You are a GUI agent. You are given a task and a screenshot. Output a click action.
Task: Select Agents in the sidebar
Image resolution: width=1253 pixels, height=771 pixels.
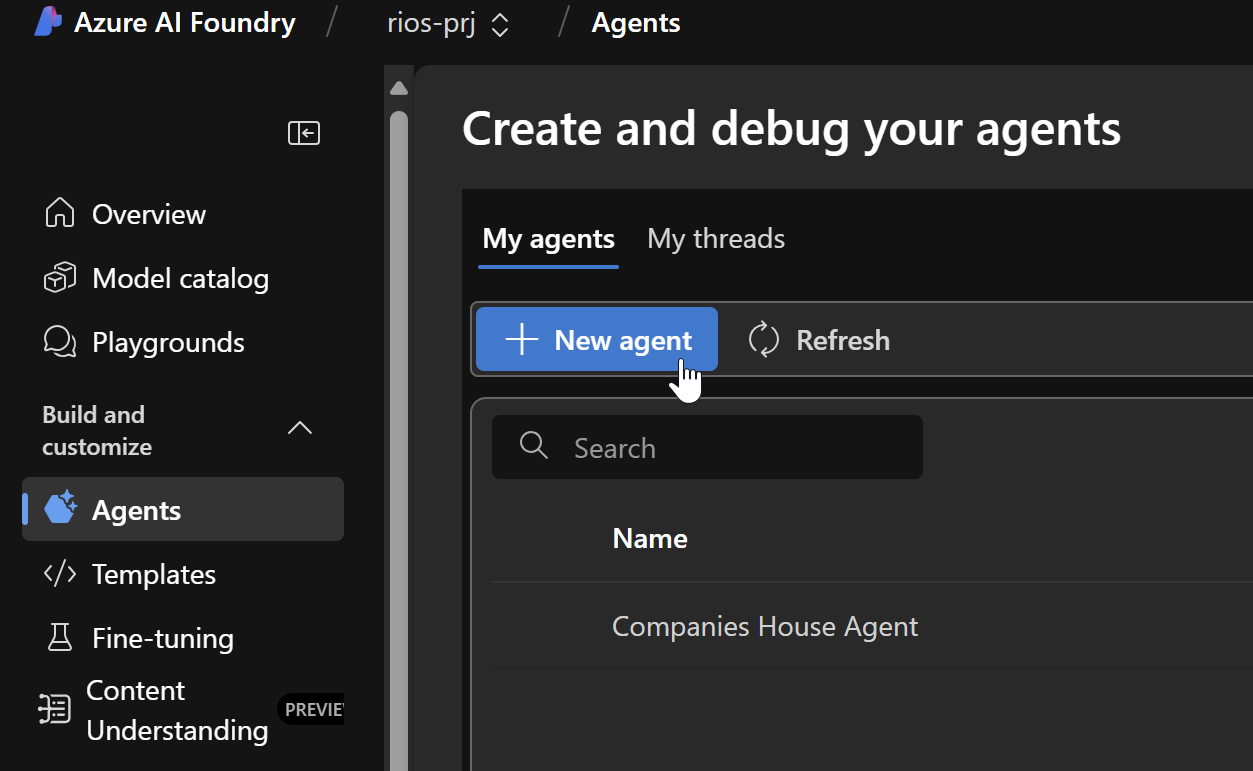[183, 509]
